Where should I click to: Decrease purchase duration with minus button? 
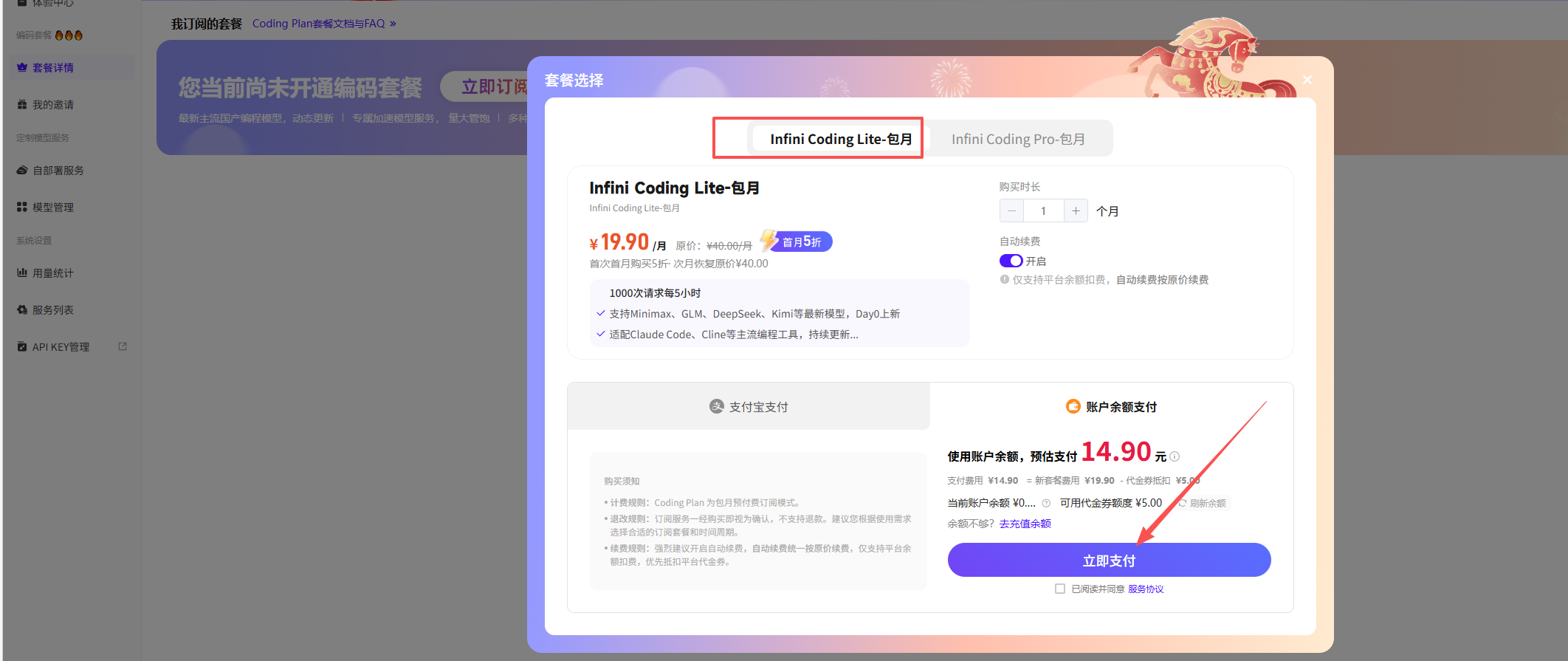coord(1011,210)
